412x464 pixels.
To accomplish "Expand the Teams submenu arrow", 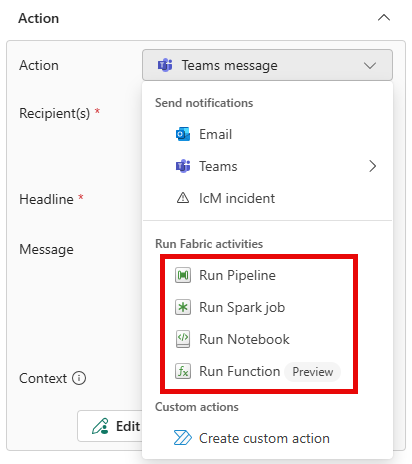I will coord(372,166).
